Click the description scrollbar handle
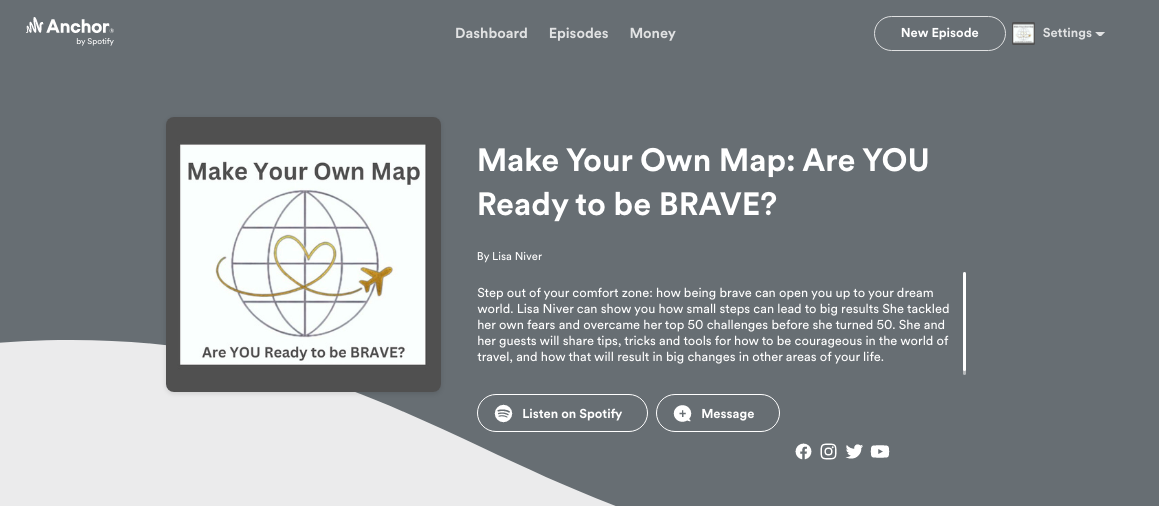Viewport: 1159px width, 506px height. [x=964, y=322]
